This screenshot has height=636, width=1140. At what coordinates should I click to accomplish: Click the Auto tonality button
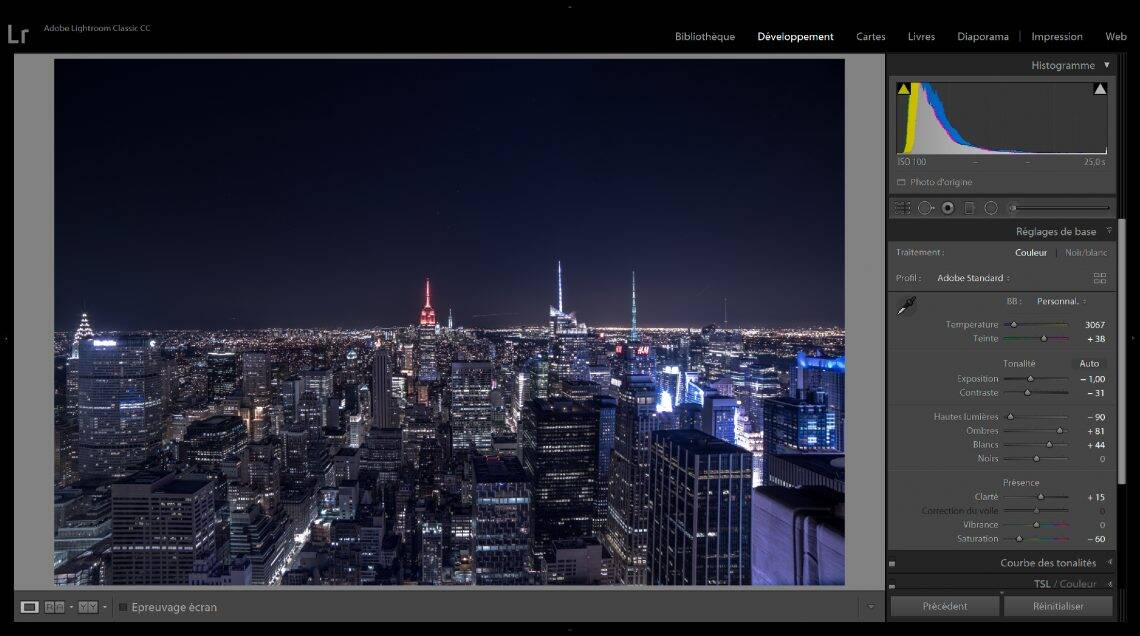coord(1089,363)
